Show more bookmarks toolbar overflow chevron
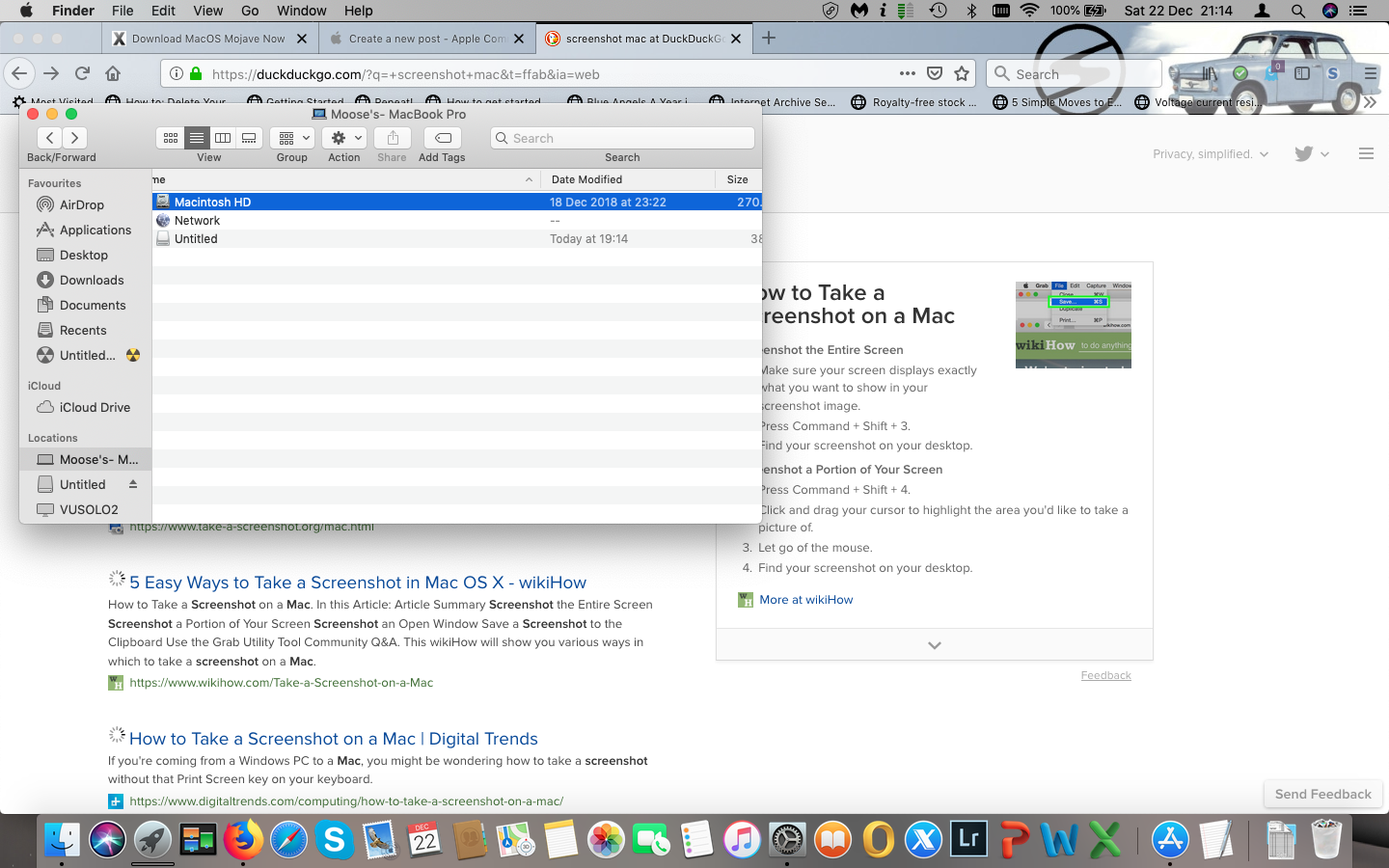Viewport: 1389px width, 868px height. 1370,101
